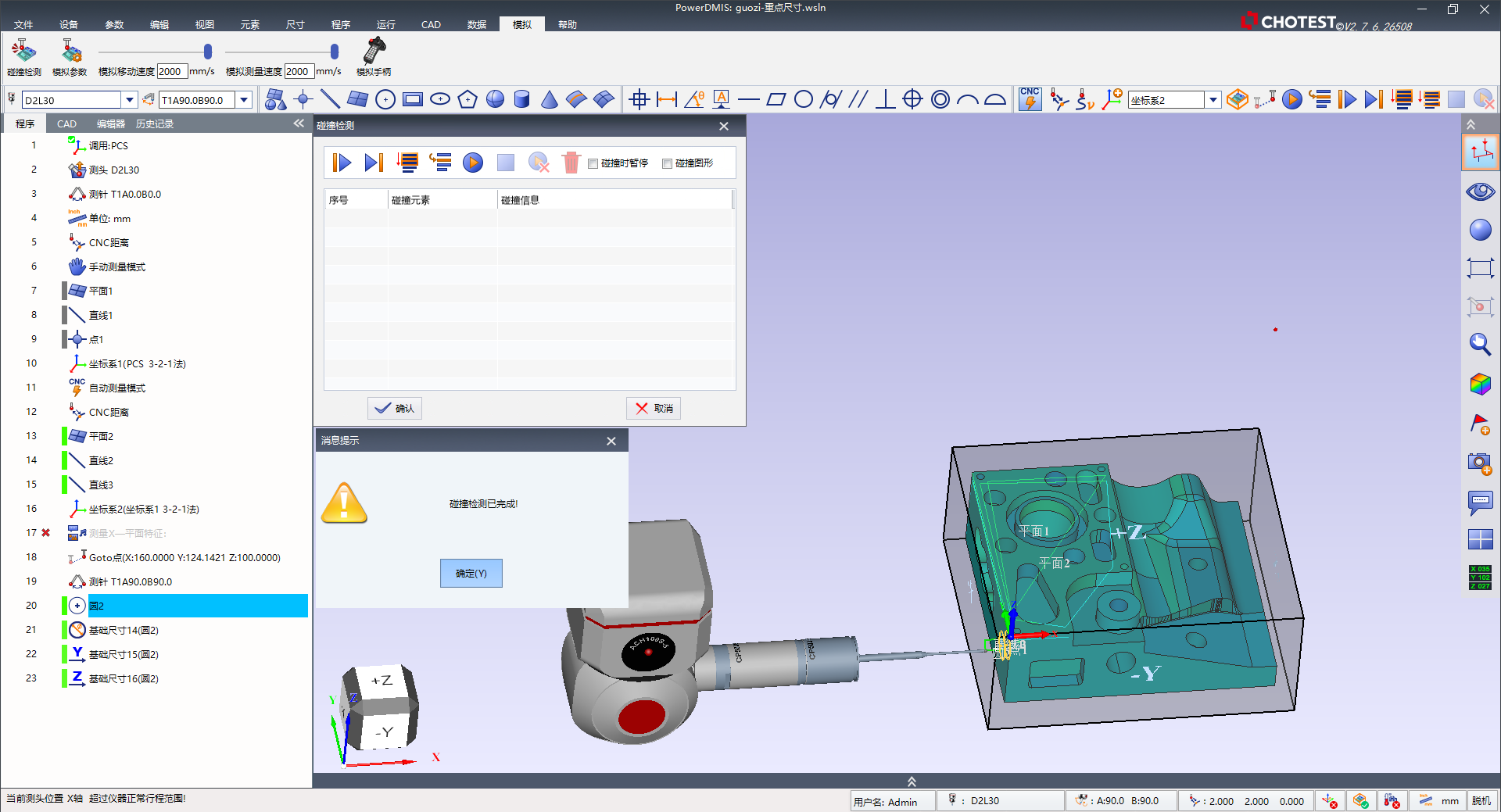1501x812 pixels.
Task: Choose the distance dimension tool
Action: tap(667, 99)
